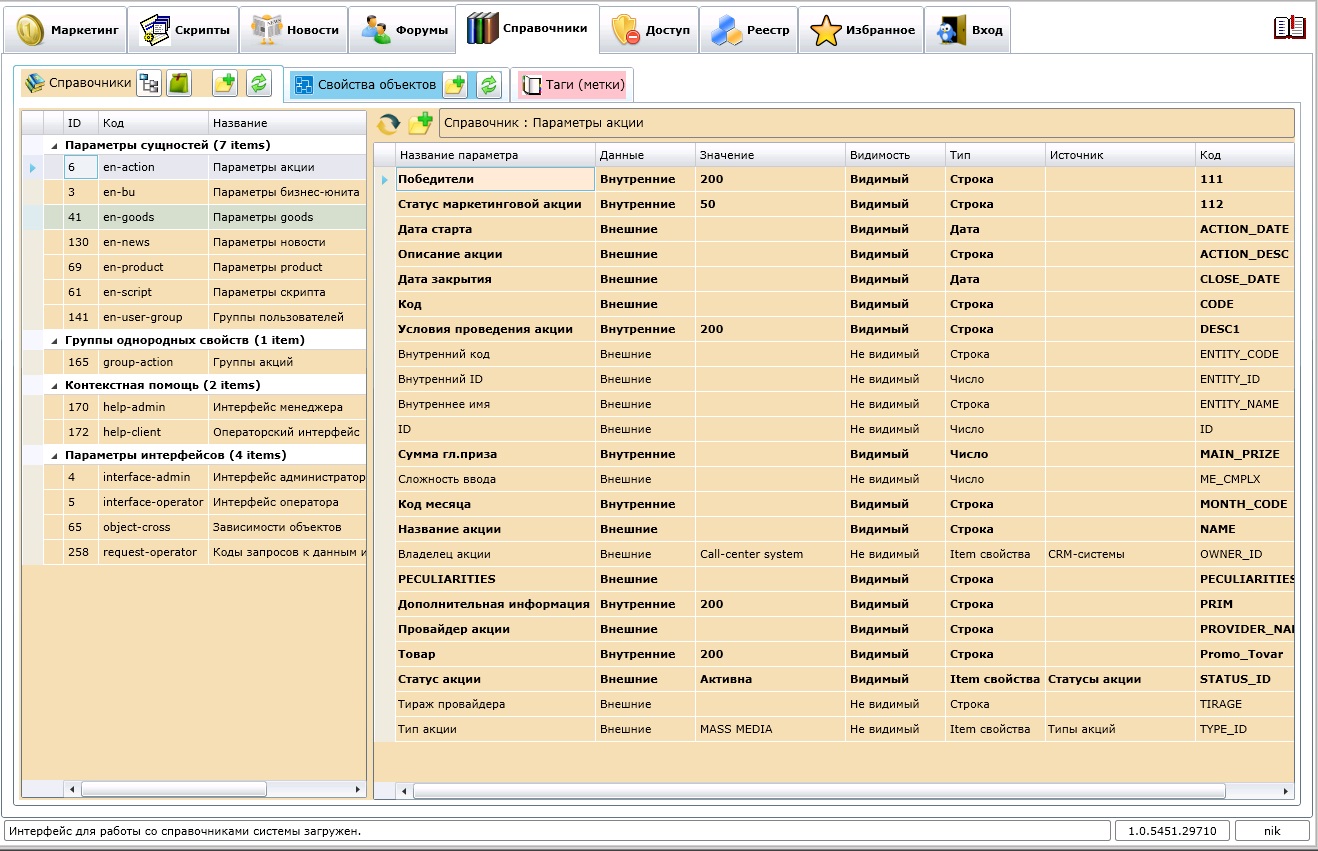The height and width of the screenshot is (851, 1318).
Task: Click the Справочник : Параметры акции title bar
Action: 866,123
